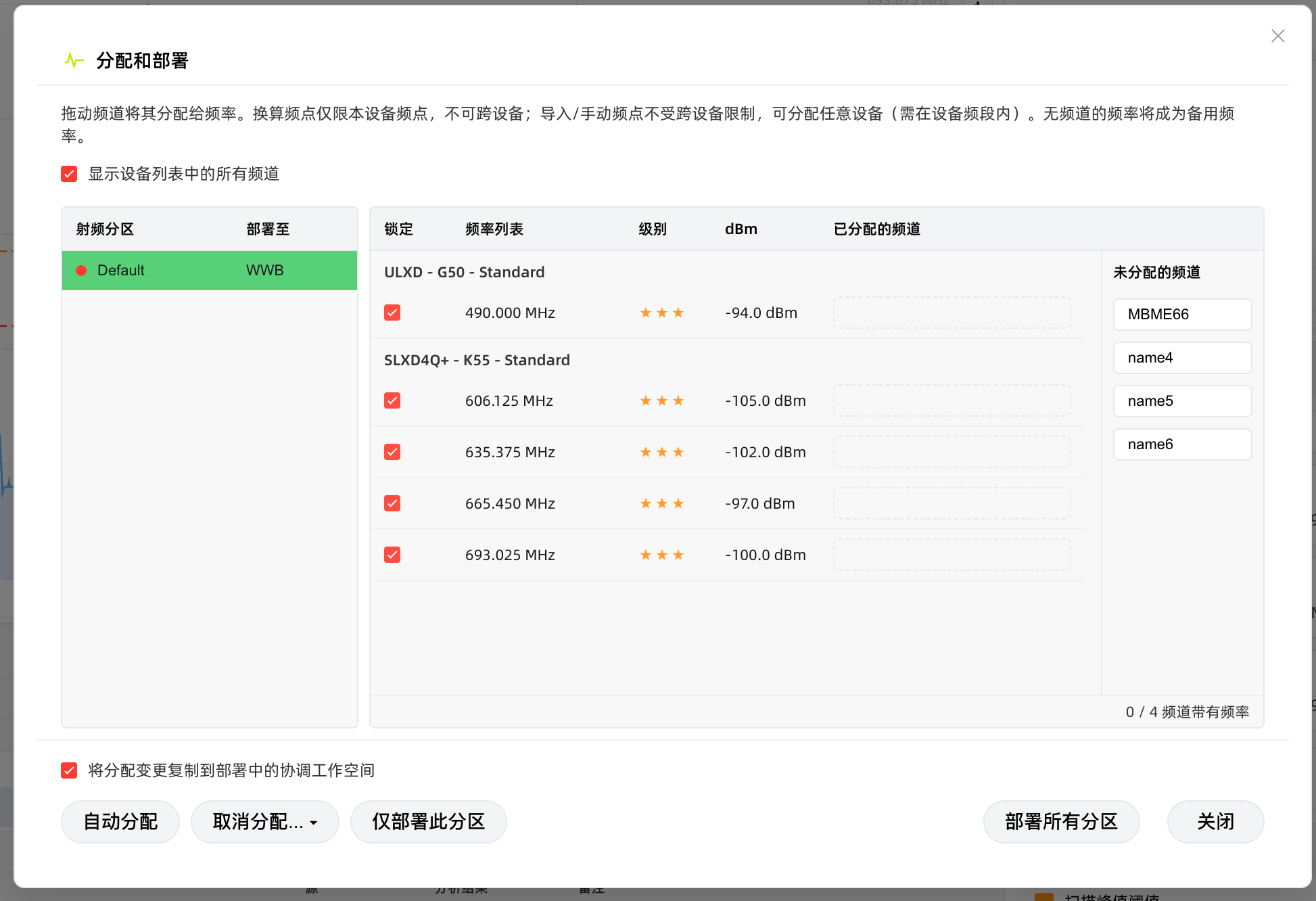Screen dimensions: 1316x901
Task: Click assigned channel slot for 606.125 MHz
Action: 952,400
